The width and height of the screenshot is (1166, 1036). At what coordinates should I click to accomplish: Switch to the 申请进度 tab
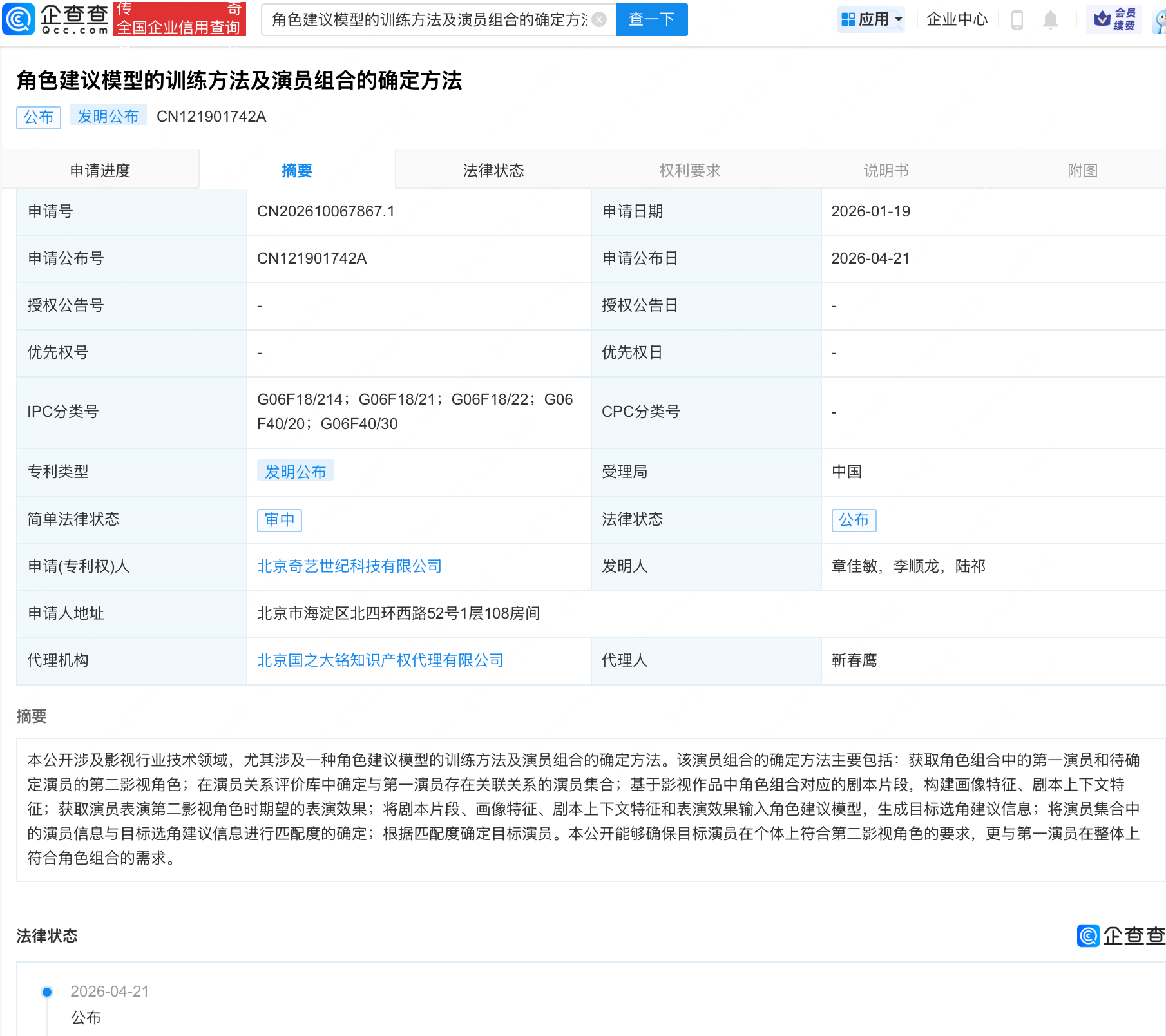pos(100,170)
